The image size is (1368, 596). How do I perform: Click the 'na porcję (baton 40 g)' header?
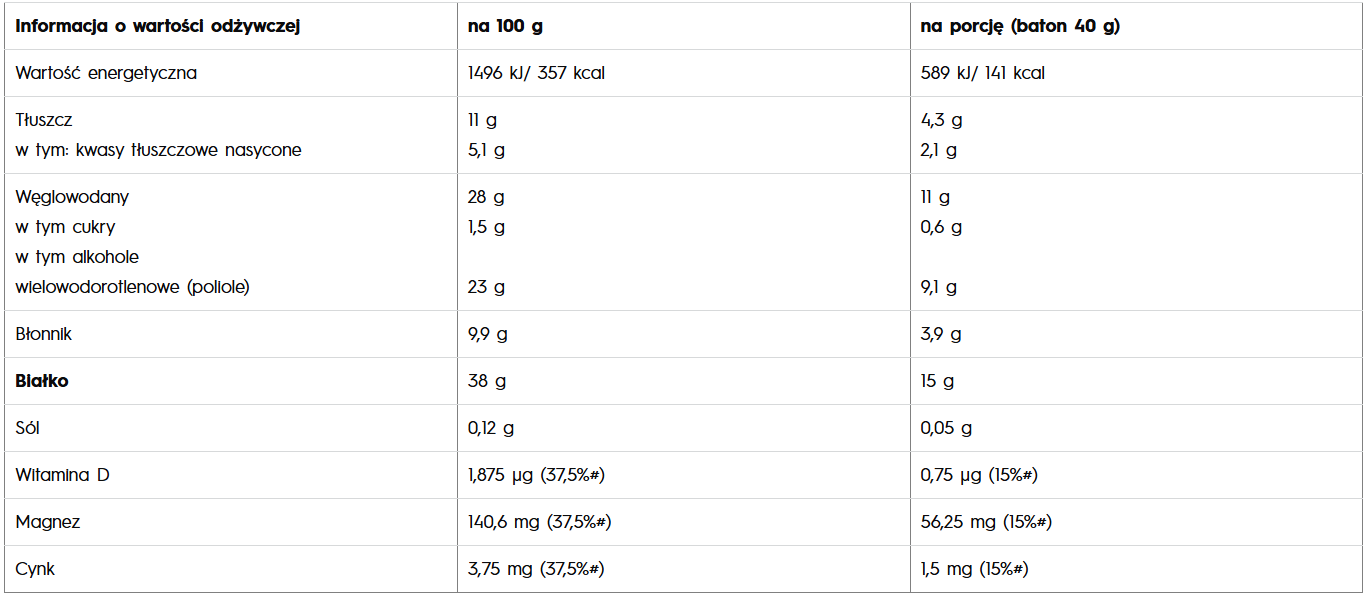pos(1020,27)
